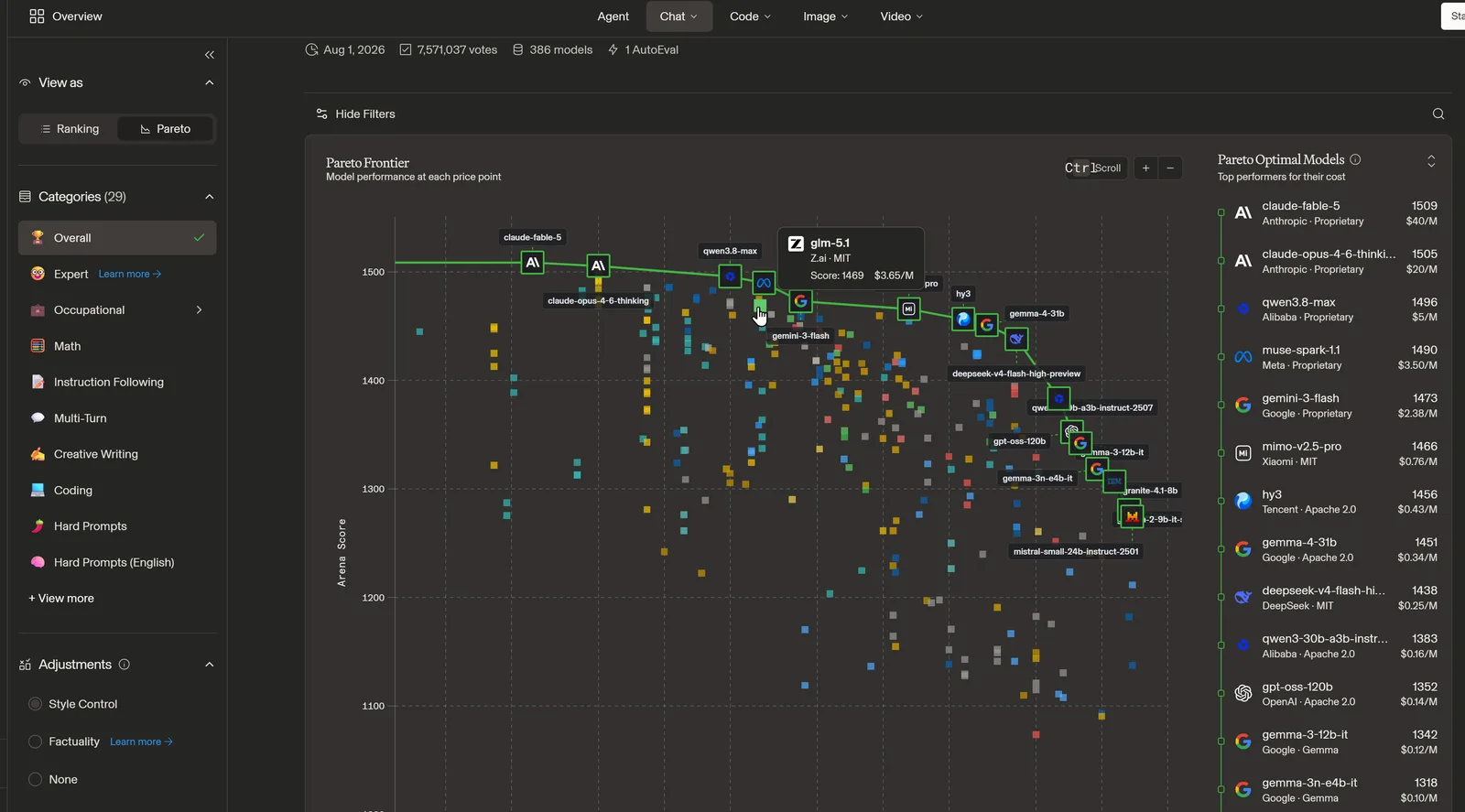The image size is (1465, 812).
Task: Select the Hard Prompts category
Action: (117, 526)
